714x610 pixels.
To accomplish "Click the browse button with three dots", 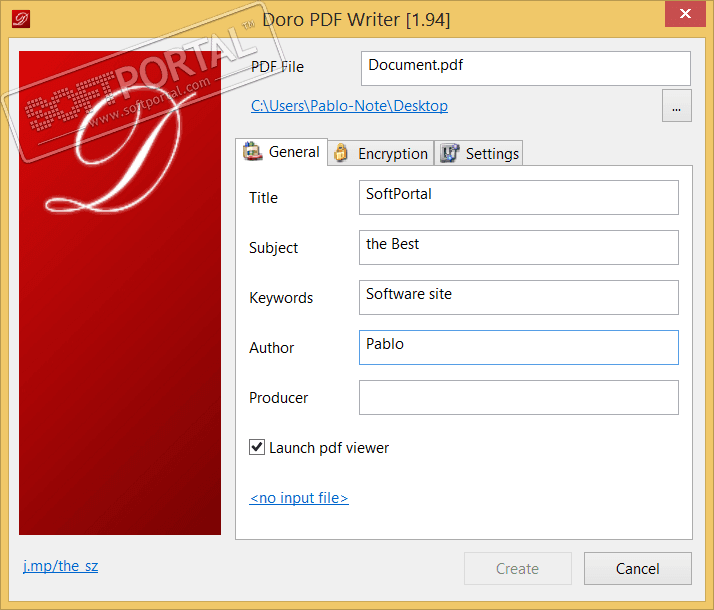I will click(x=677, y=106).
